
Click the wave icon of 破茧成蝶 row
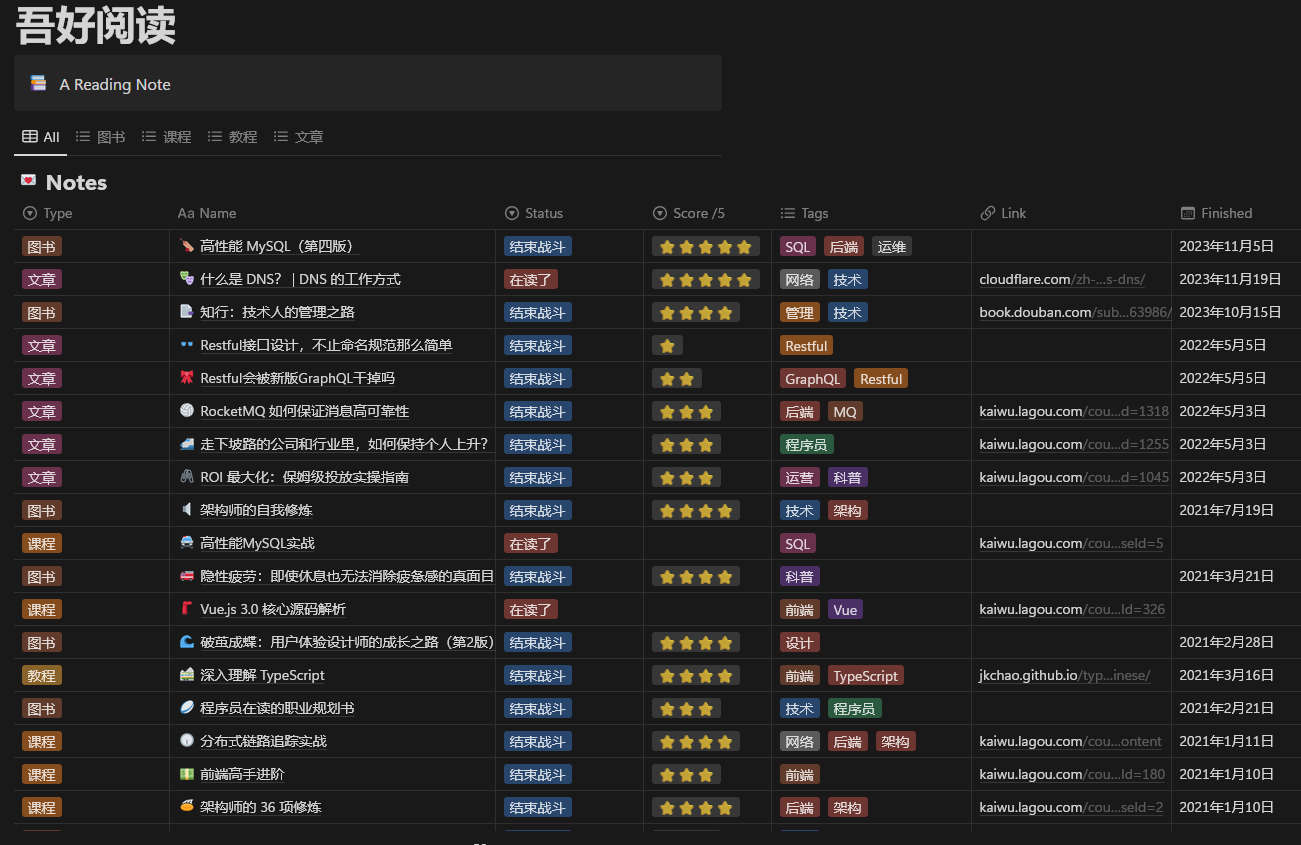pyautogui.click(x=186, y=642)
